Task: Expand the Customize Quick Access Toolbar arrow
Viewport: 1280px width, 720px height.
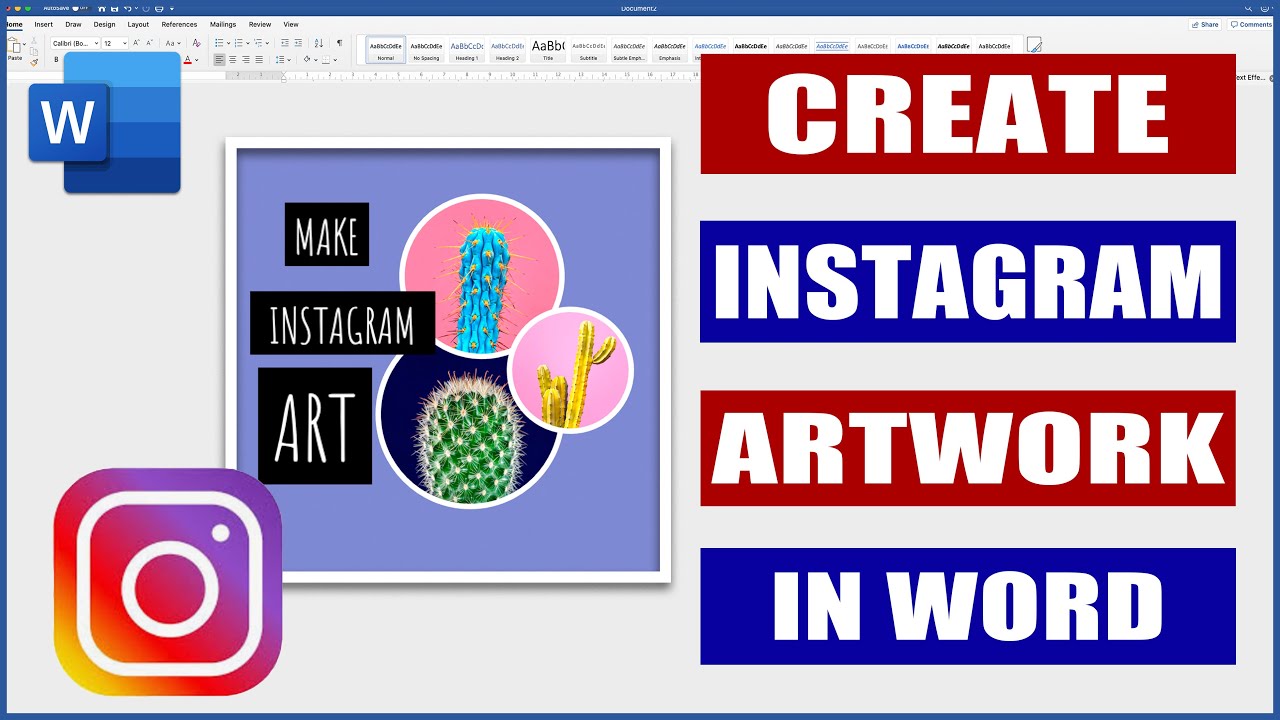Action: [172, 9]
